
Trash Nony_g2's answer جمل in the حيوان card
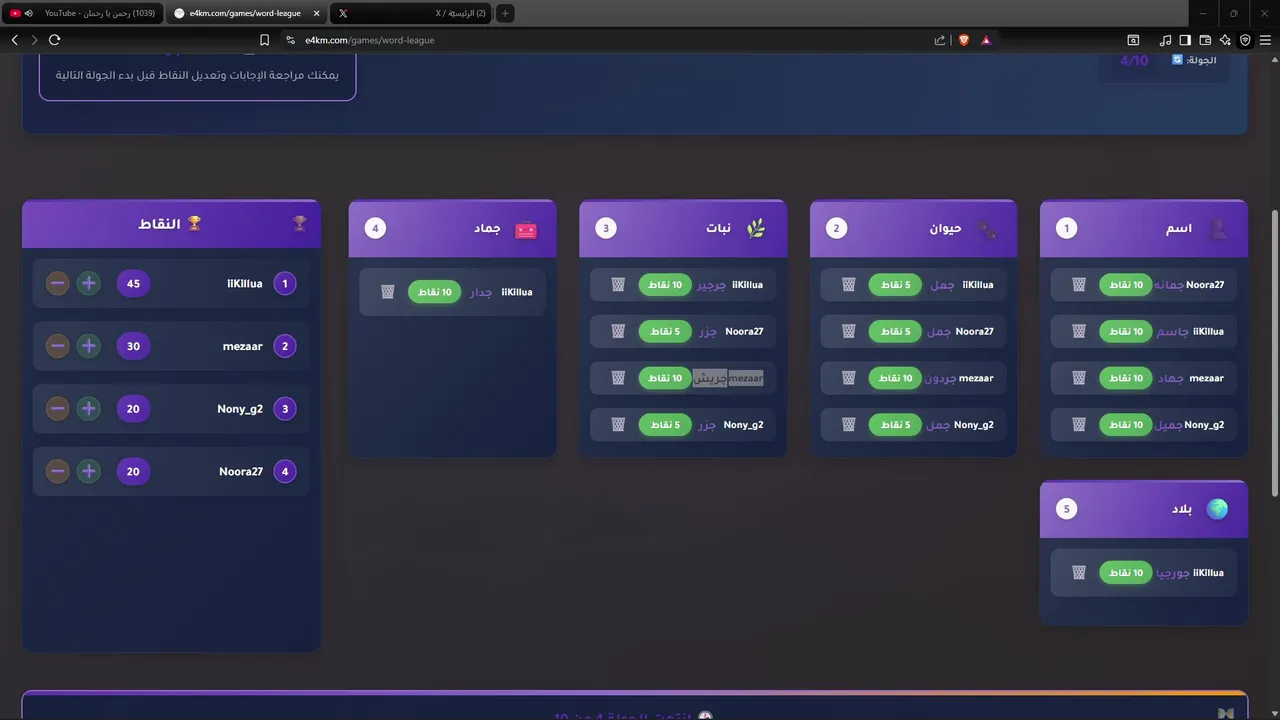click(849, 425)
